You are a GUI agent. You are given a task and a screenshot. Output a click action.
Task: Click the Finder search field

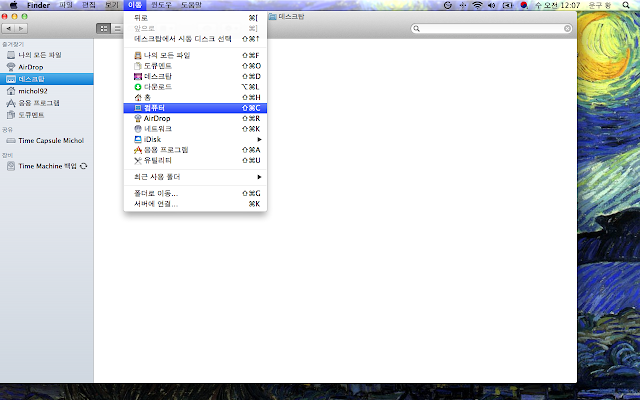tap(491, 29)
